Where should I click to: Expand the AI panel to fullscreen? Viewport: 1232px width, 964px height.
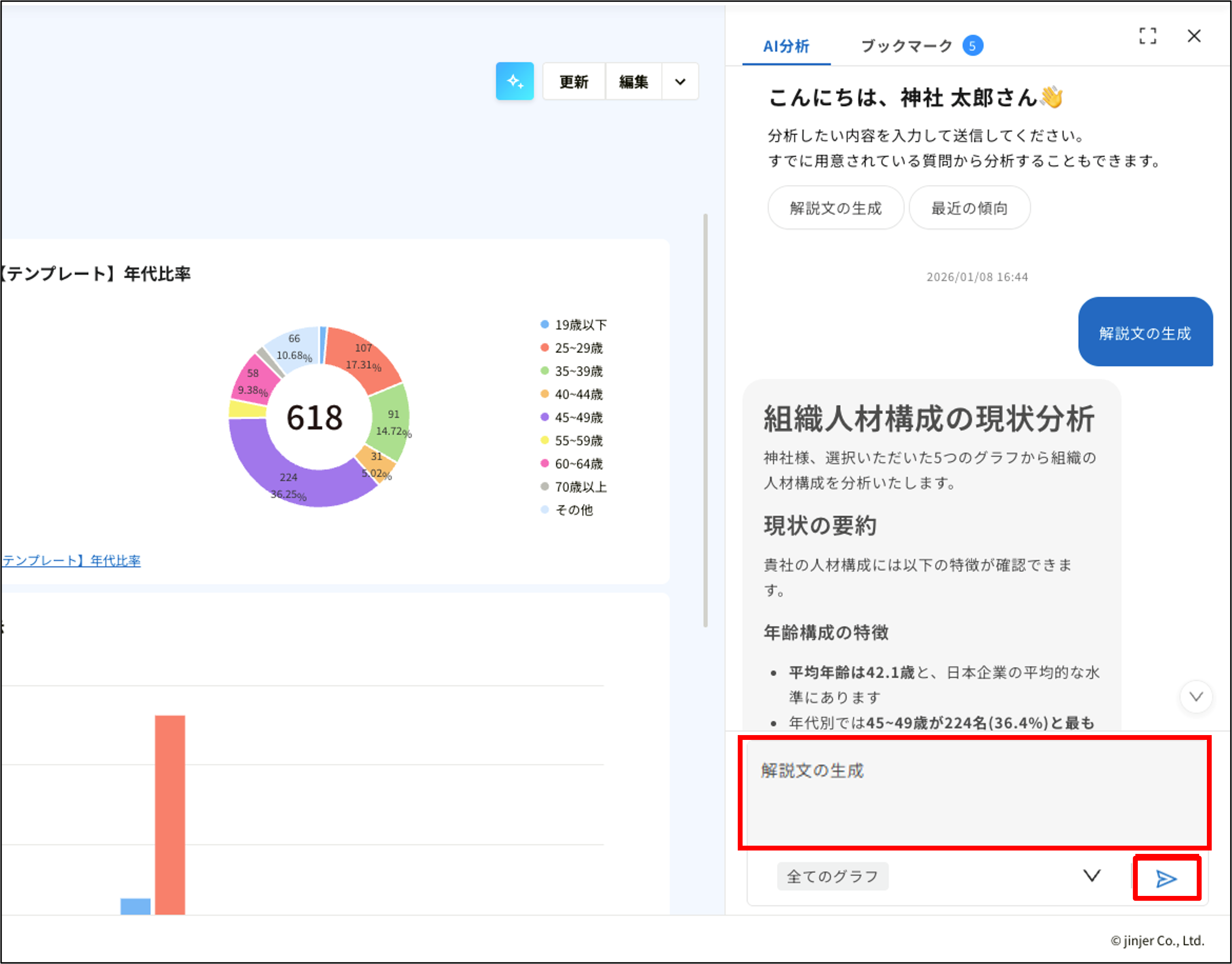[x=1147, y=36]
